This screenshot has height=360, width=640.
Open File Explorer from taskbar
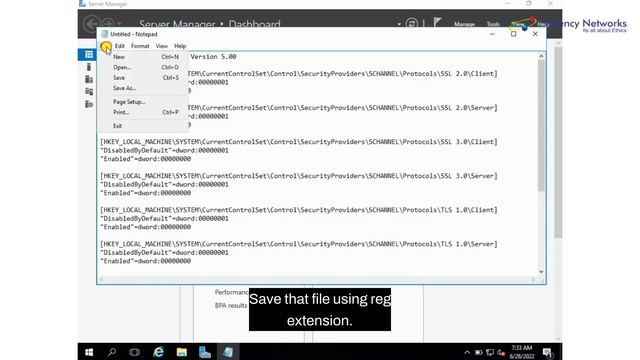pos(182,352)
